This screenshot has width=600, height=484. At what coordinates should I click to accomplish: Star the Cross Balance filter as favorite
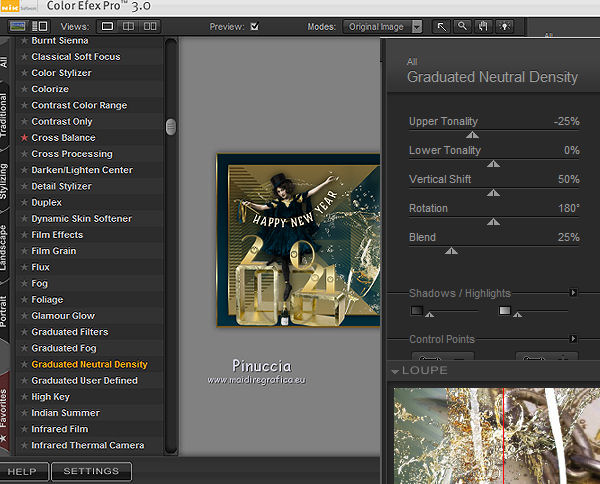24,138
